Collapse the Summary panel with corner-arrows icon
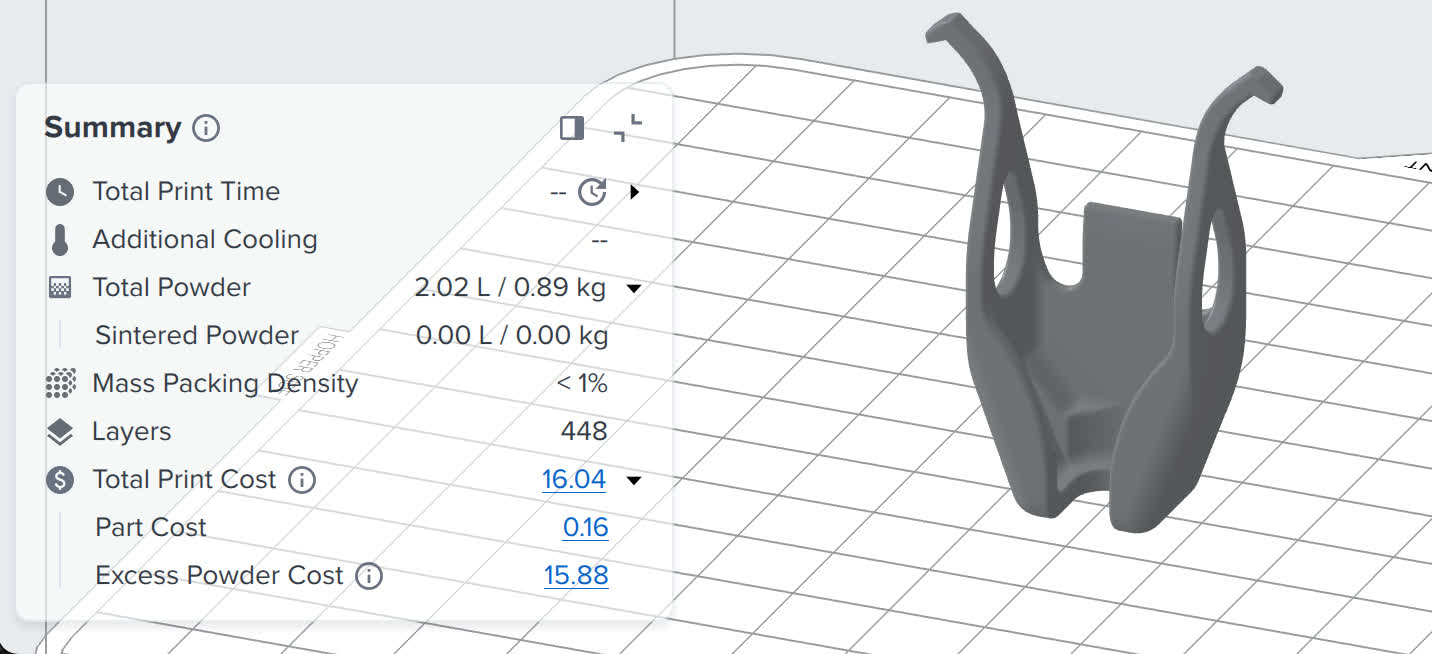The width and height of the screenshot is (1432, 654). click(x=628, y=128)
